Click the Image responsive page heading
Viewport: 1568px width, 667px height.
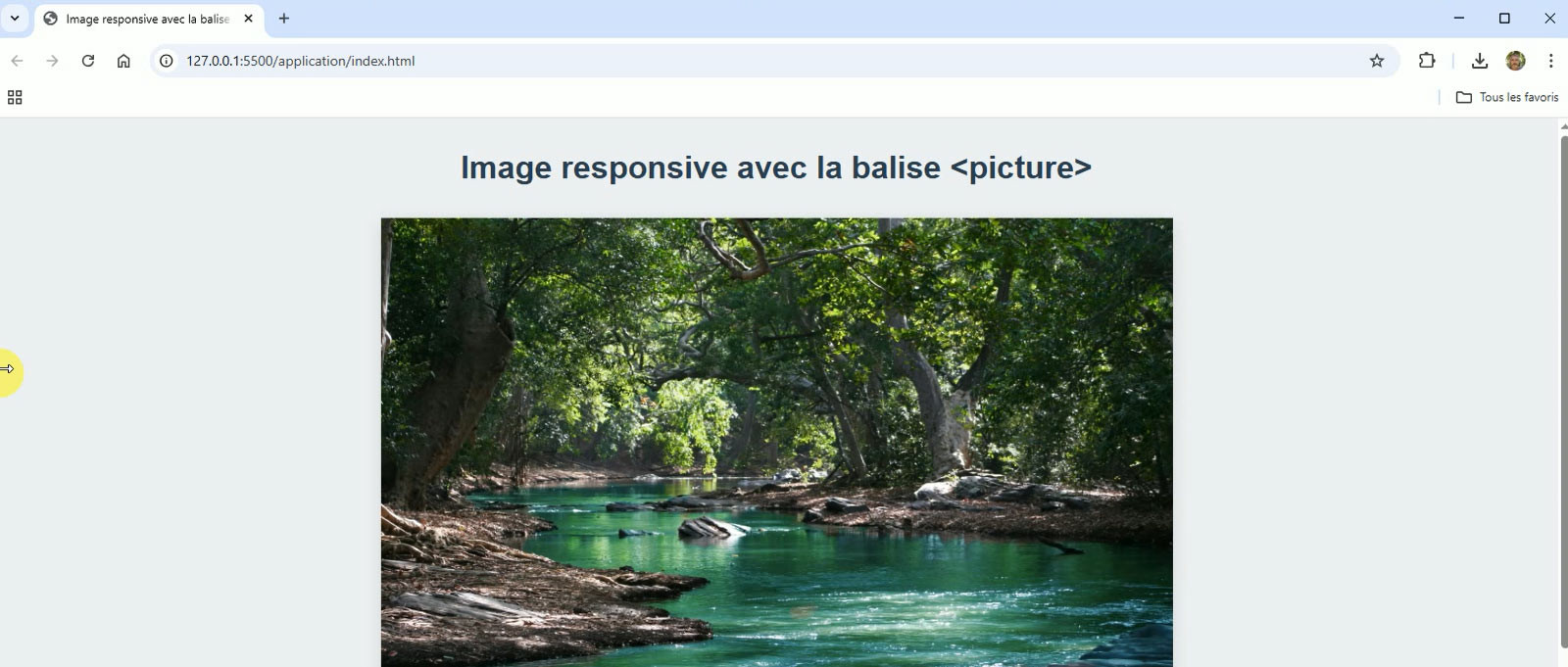click(x=776, y=167)
